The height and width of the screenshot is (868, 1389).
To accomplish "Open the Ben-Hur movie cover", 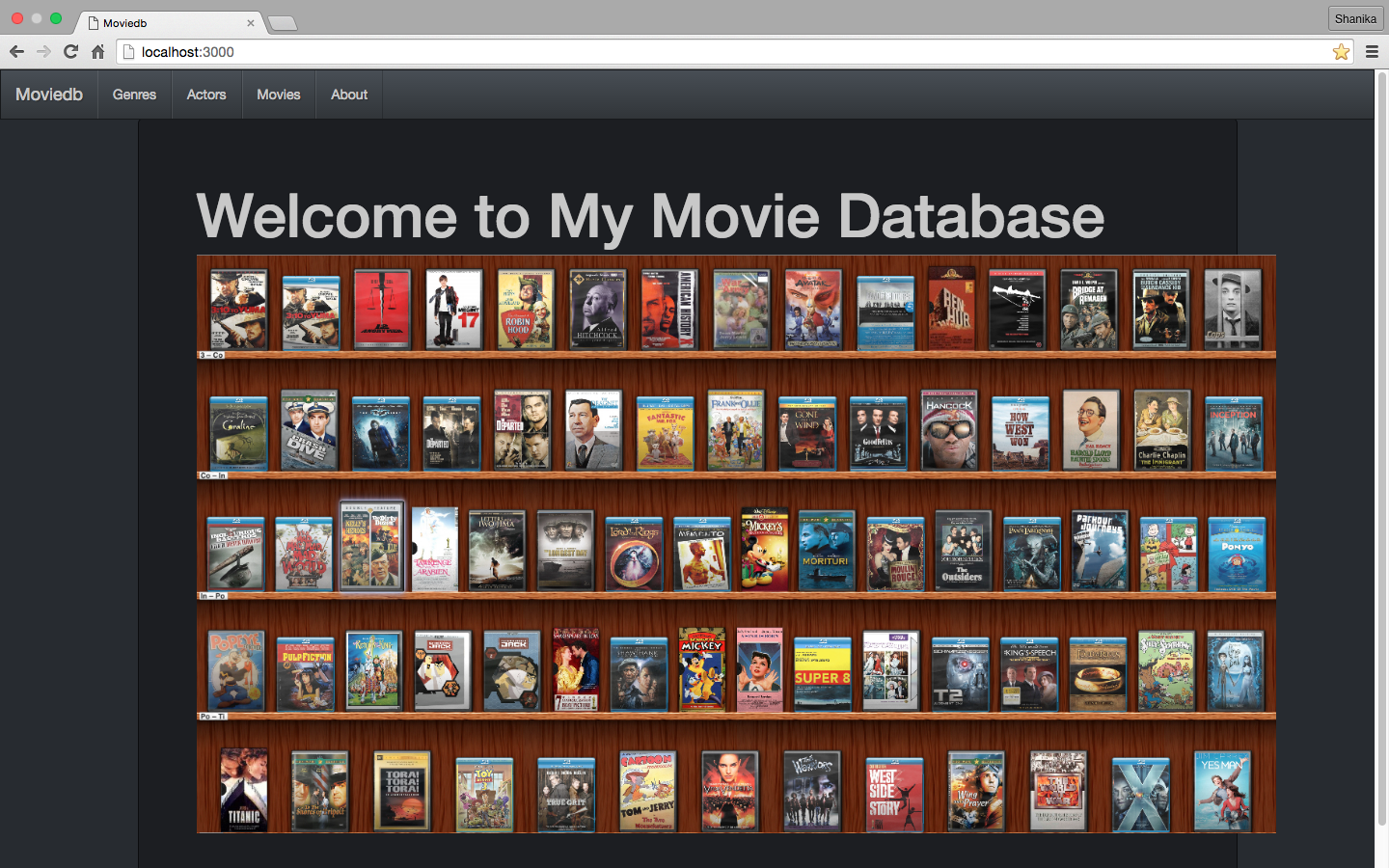I will pyautogui.click(x=952, y=310).
